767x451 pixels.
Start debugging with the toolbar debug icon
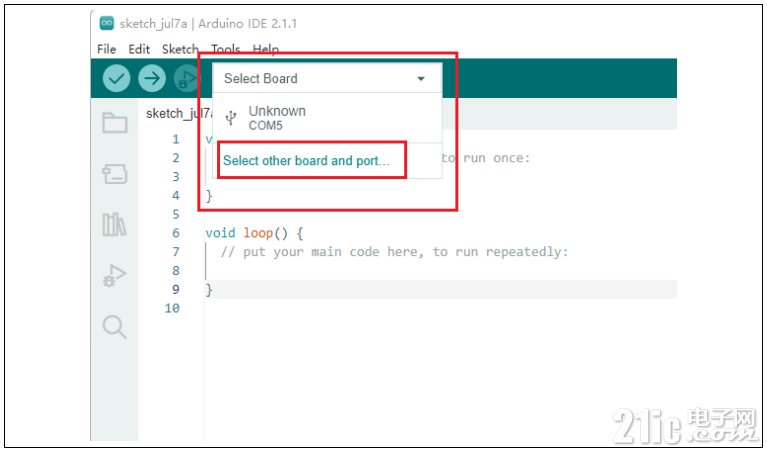pyautogui.click(x=186, y=78)
